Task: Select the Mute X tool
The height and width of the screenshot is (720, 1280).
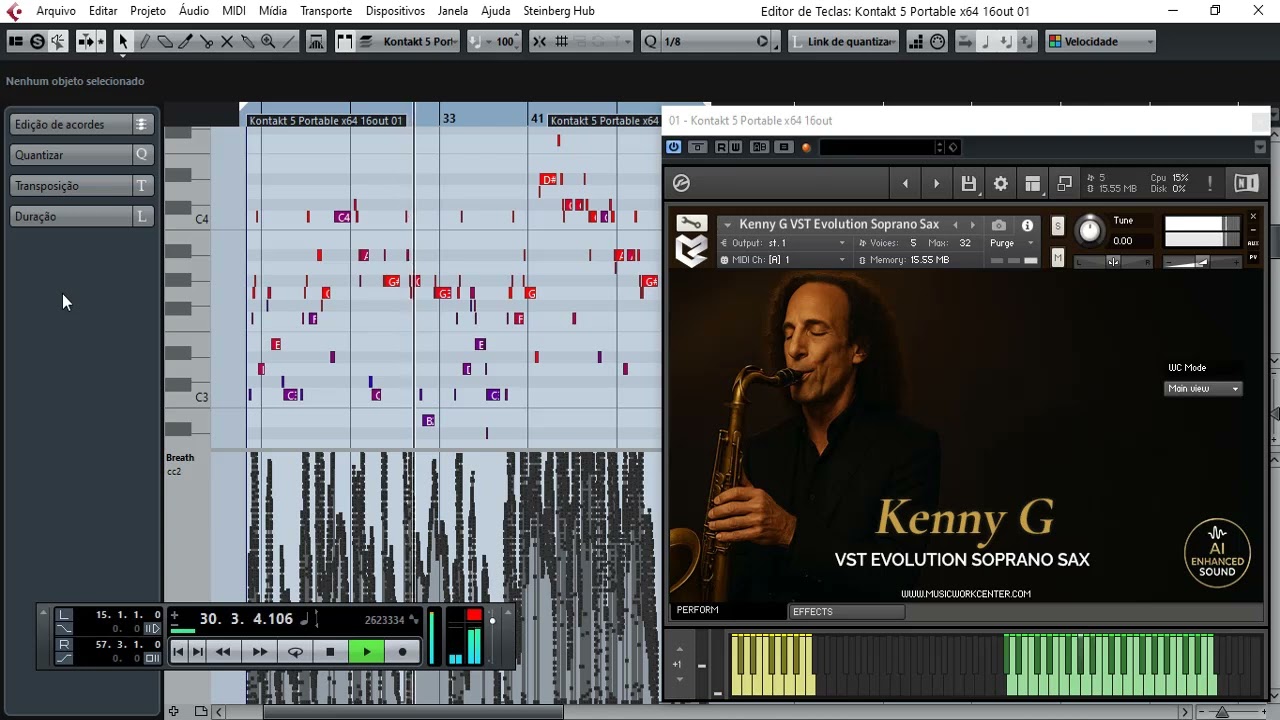Action: (227, 41)
